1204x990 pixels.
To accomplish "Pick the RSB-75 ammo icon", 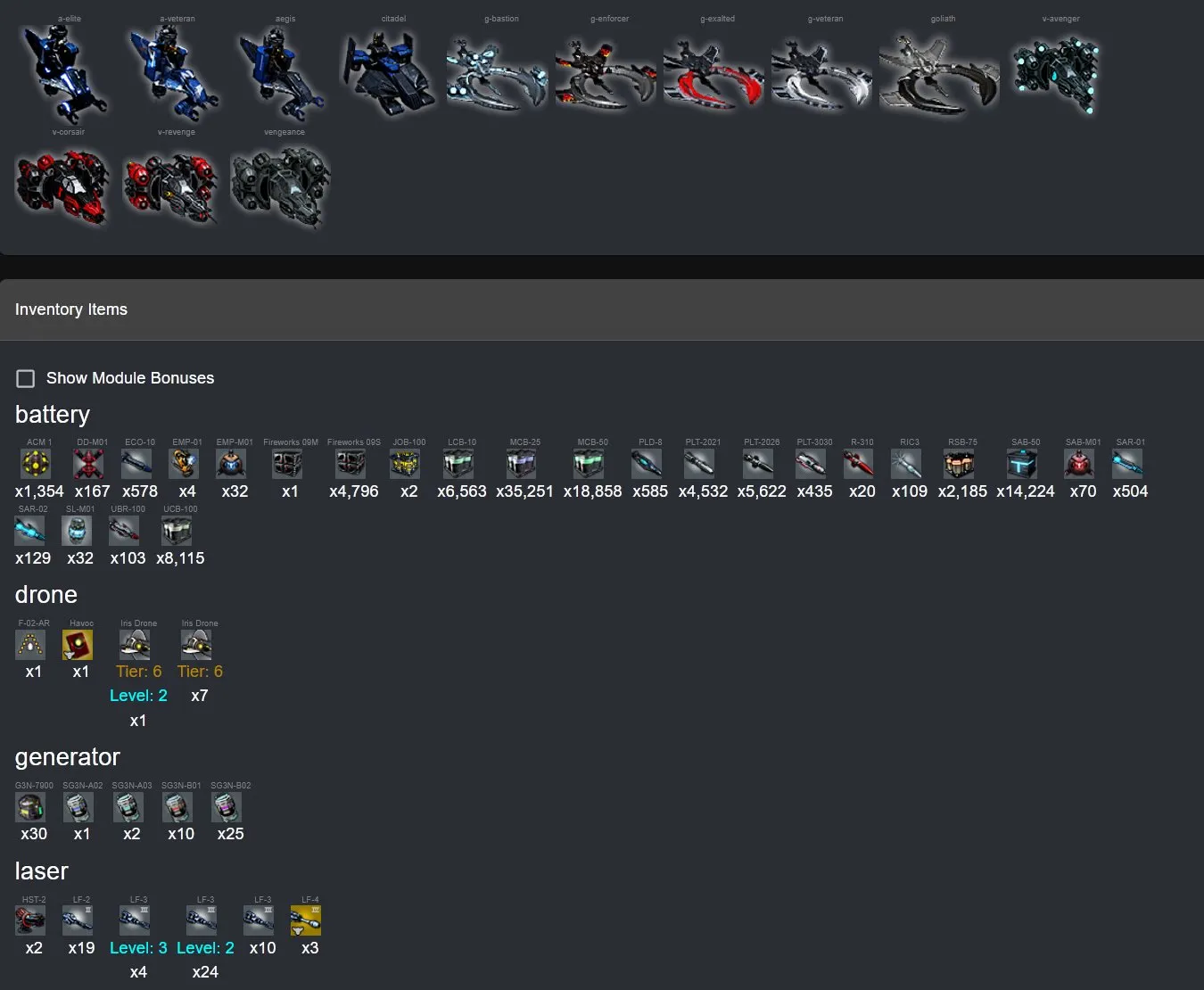I will pyautogui.click(x=959, y=464).
